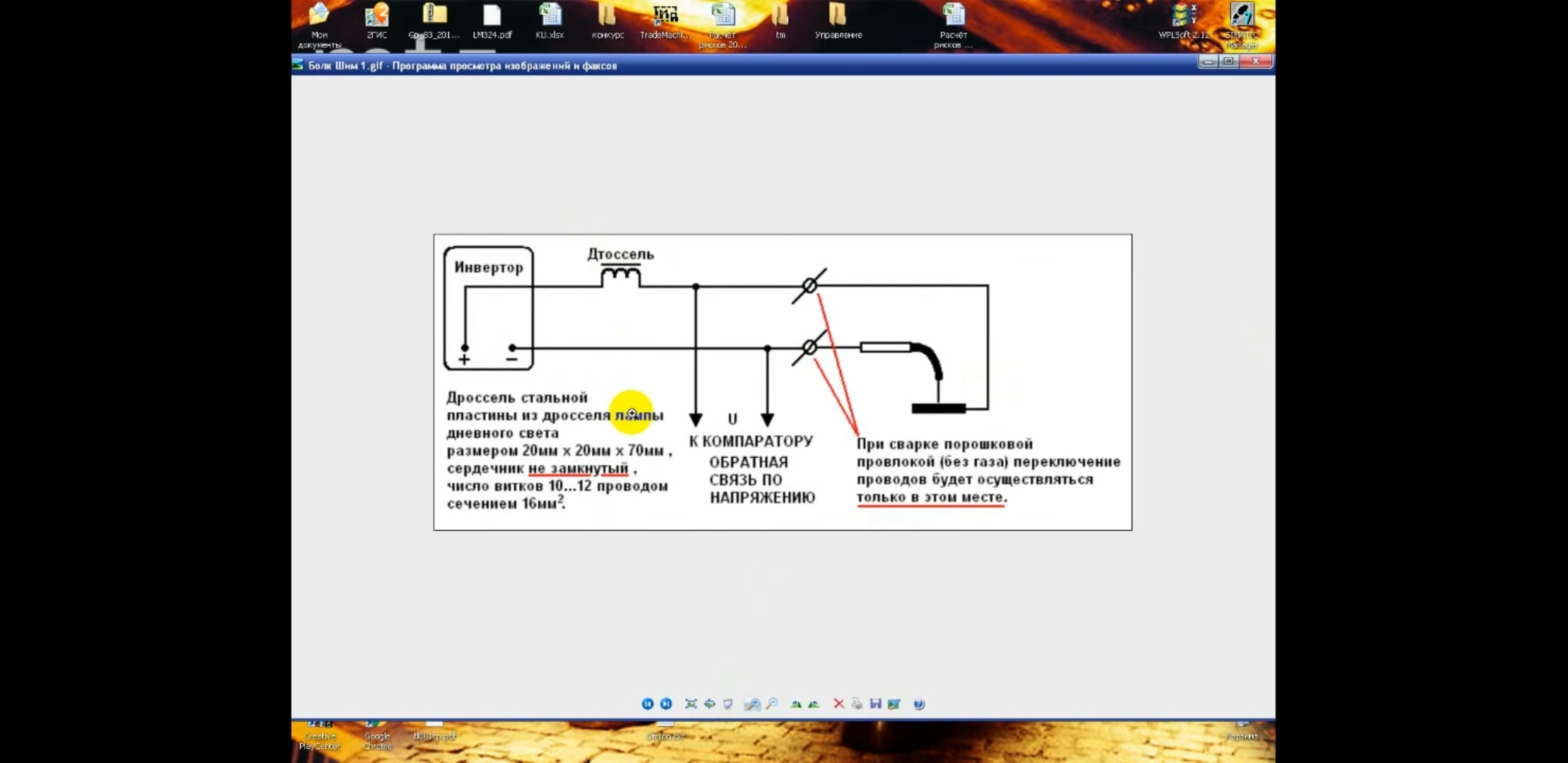Delete the image with red X

(838, 704)
